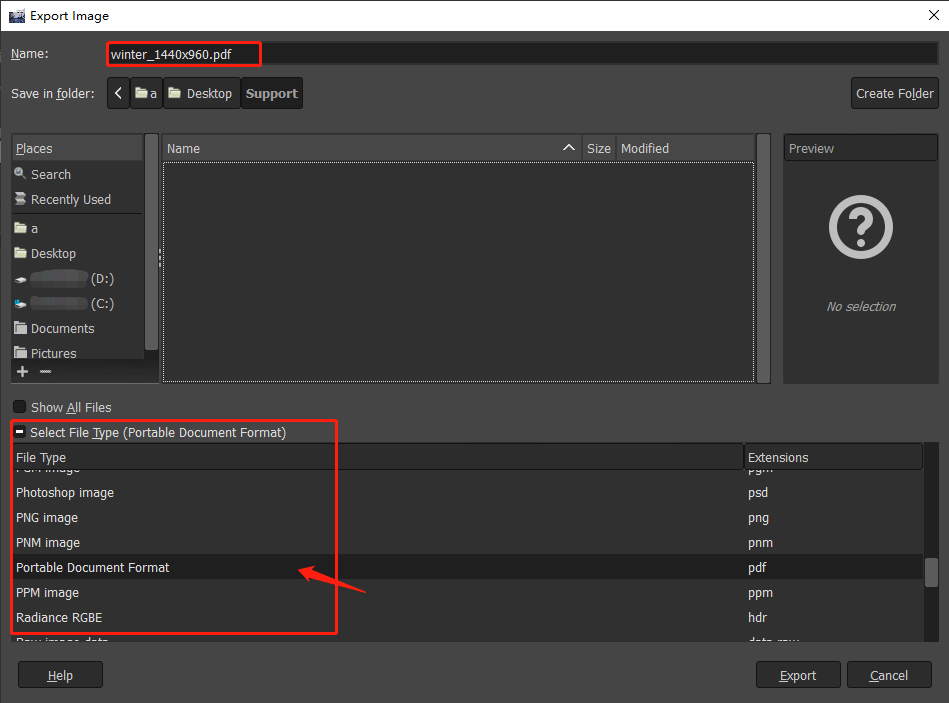Select the C: drive in Places
Screen dimensions: 949x703
click(x=77, y=304)
